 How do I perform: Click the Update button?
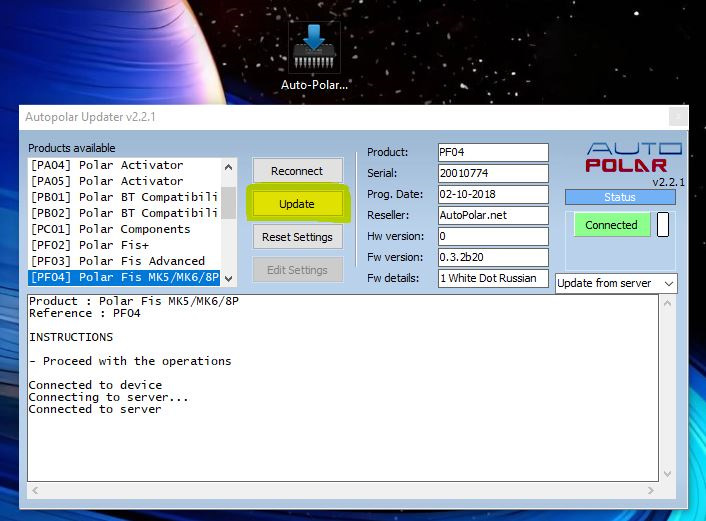(297, 204)
